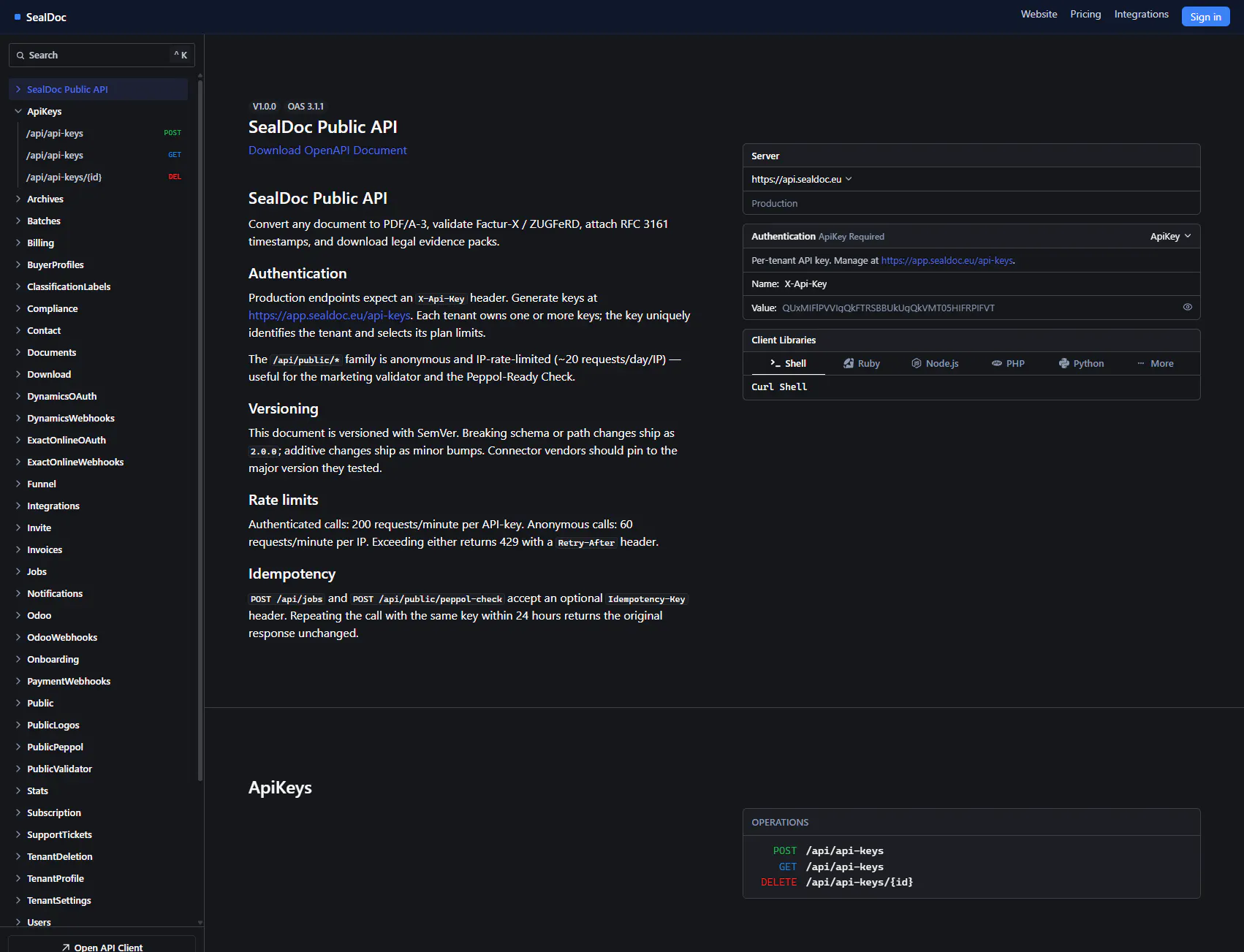The image size is (1244, 952).
Task: Open api-keys link in Authentication panel
Action: point(947,260)
